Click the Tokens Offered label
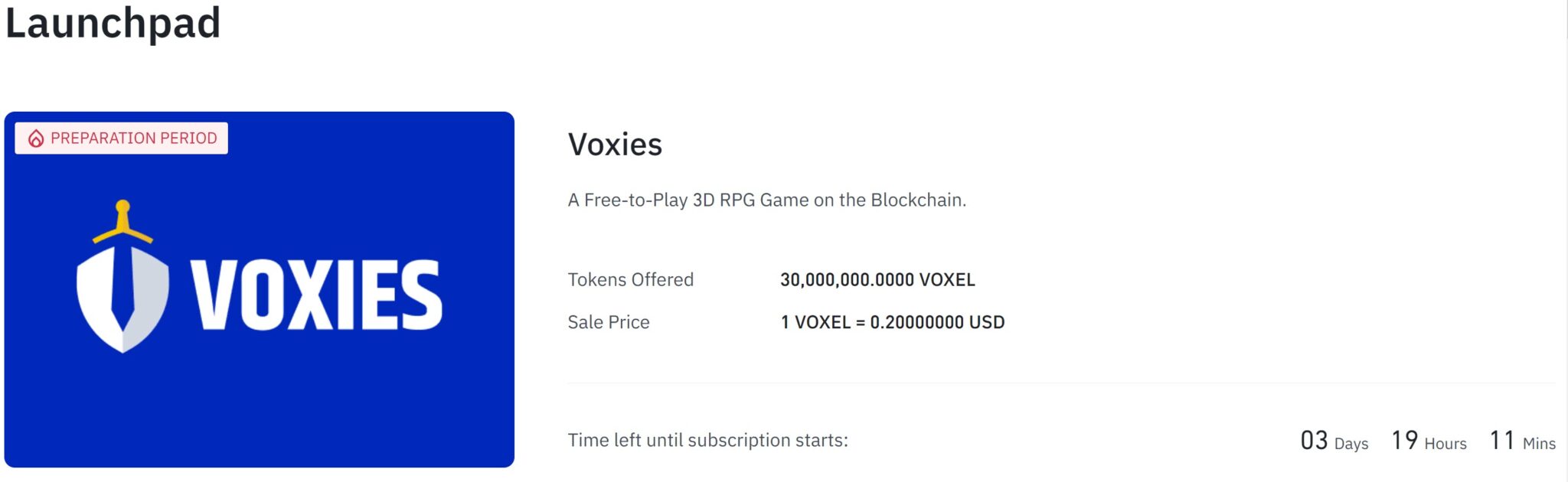The image size is (1568, 482). click(631, 280)
